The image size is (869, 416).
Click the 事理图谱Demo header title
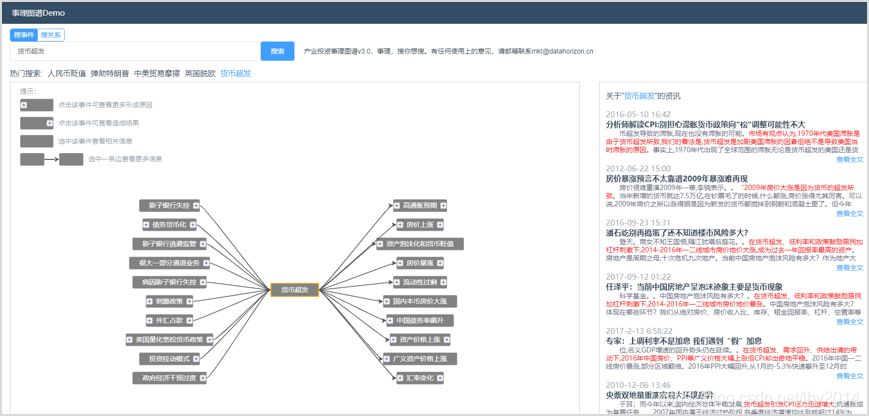[x=38, y=12]
